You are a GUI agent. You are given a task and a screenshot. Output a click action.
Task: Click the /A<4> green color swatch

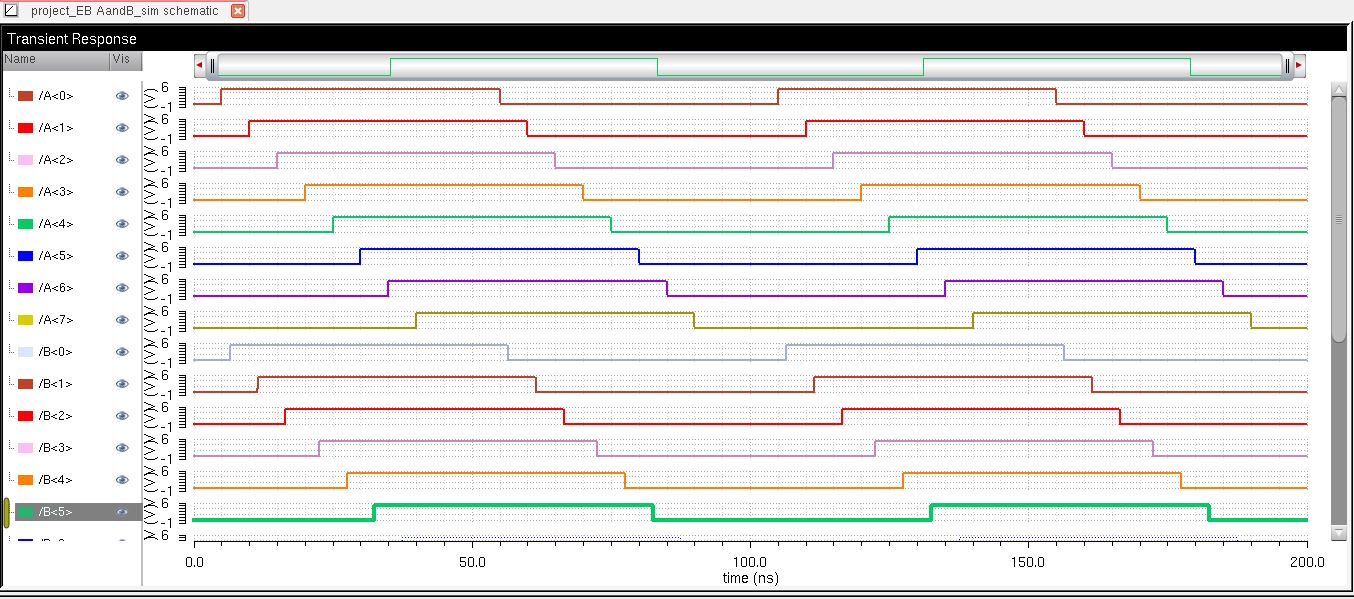pyautogui.click(x=26, y=224)
